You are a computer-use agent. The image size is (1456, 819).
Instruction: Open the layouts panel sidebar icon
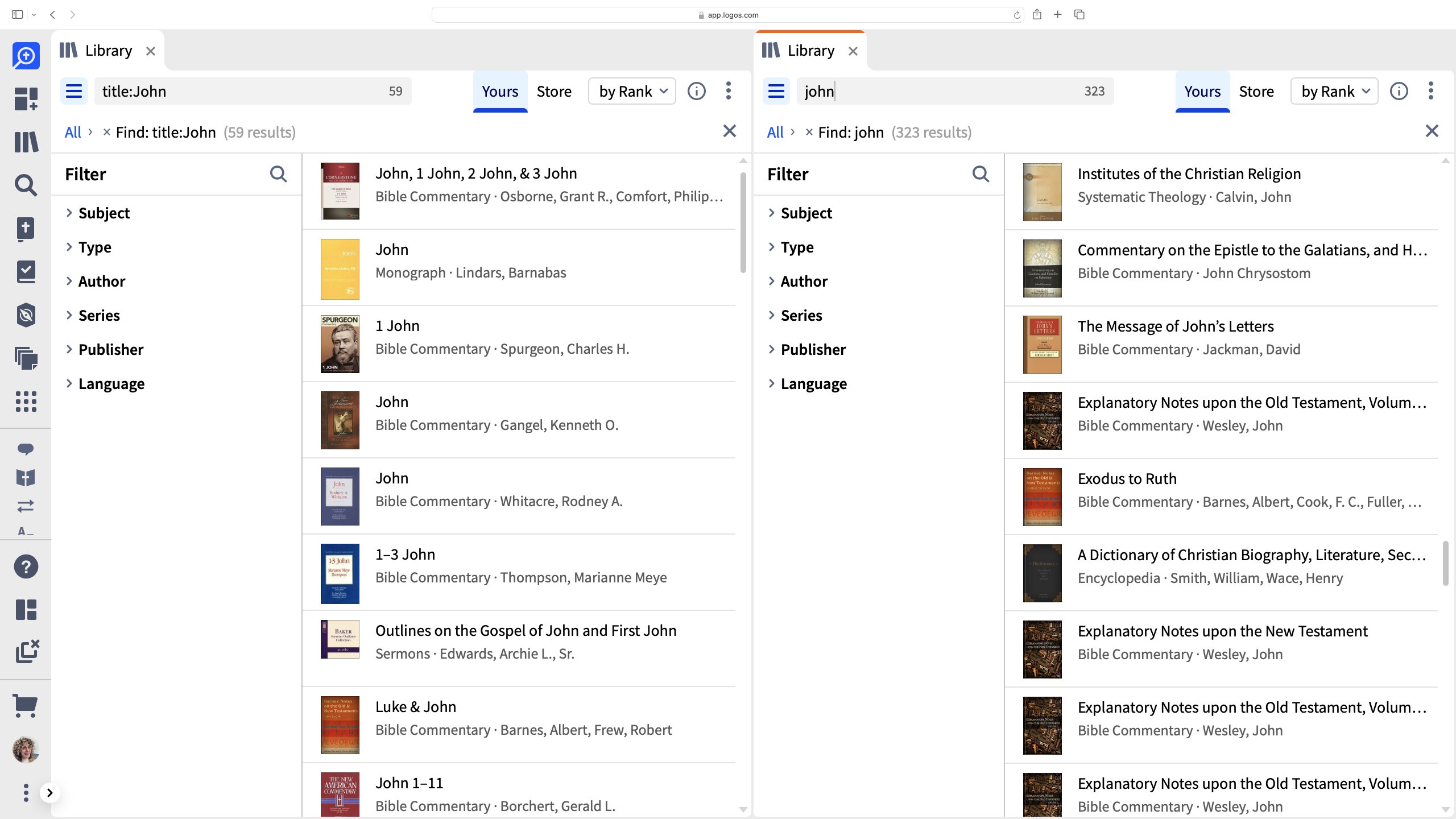coord(26,610)
